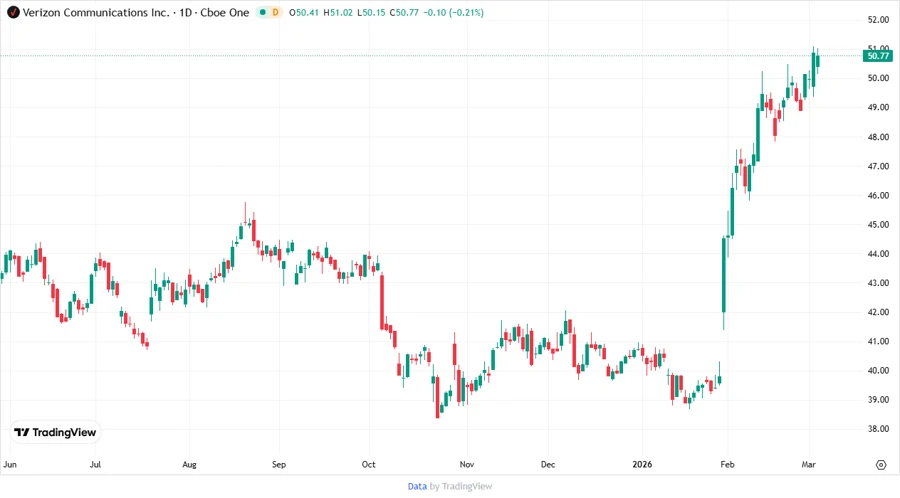Screen dimensions: 900x498
Task: Select the Verizon Communications Inc. title
Action: [x=96, y=12]
